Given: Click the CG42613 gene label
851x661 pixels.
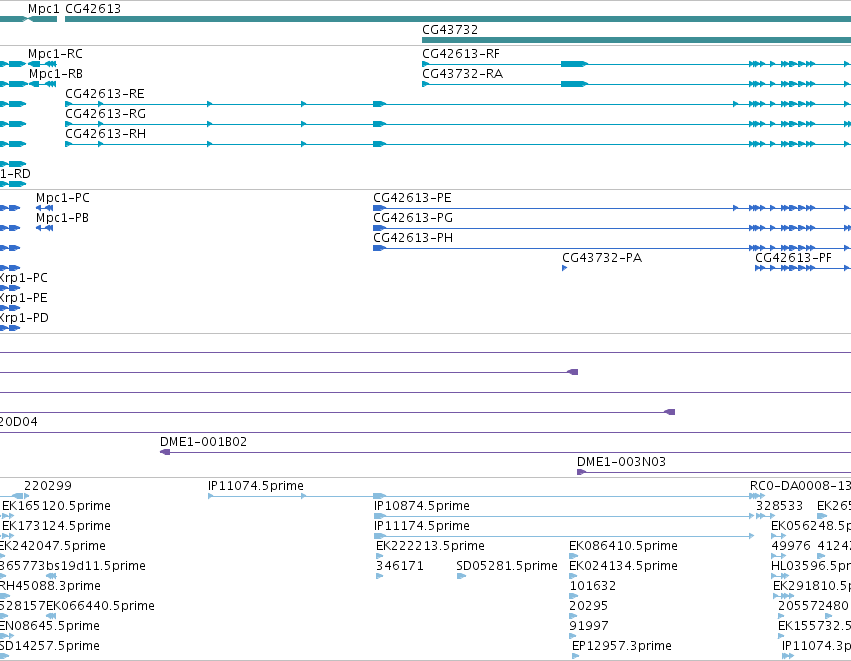Looking at the screenshot, I should pos(93,9).
